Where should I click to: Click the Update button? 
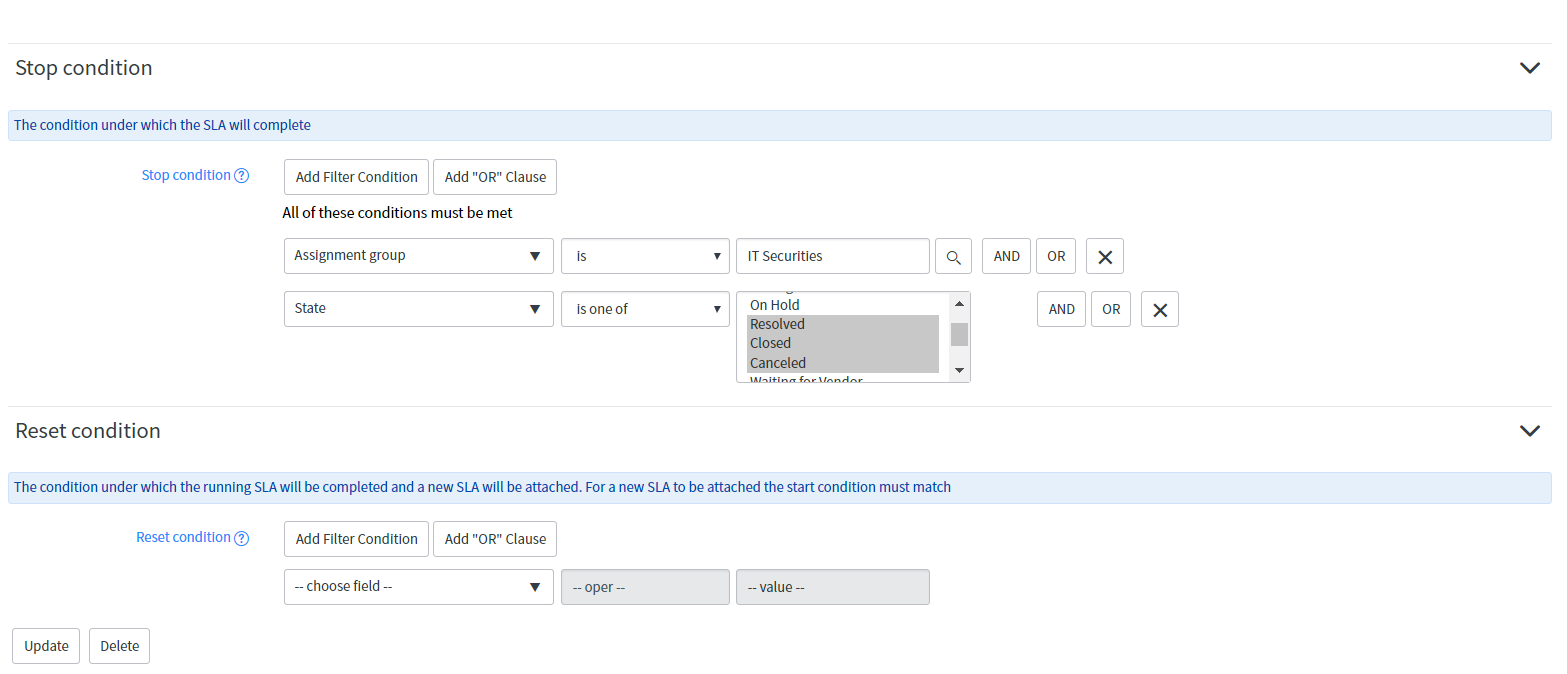pyautogui.click(x=46, y=646)
